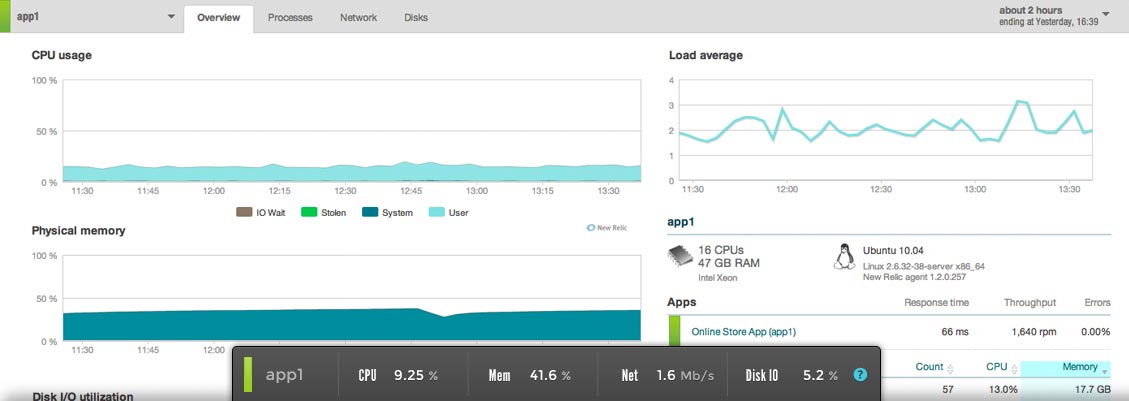1129x401 pixels.
Task: Toggle the User legend swatch
Action: pos(436,212)
